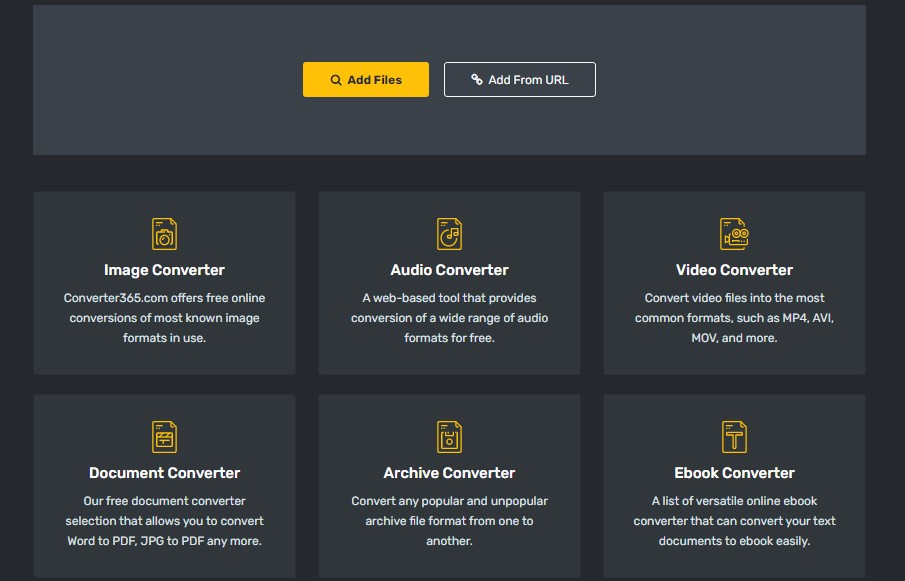Click text "Our free document converter"
The height and width of the screenshot is (581, 905).
tap(164, 501)
